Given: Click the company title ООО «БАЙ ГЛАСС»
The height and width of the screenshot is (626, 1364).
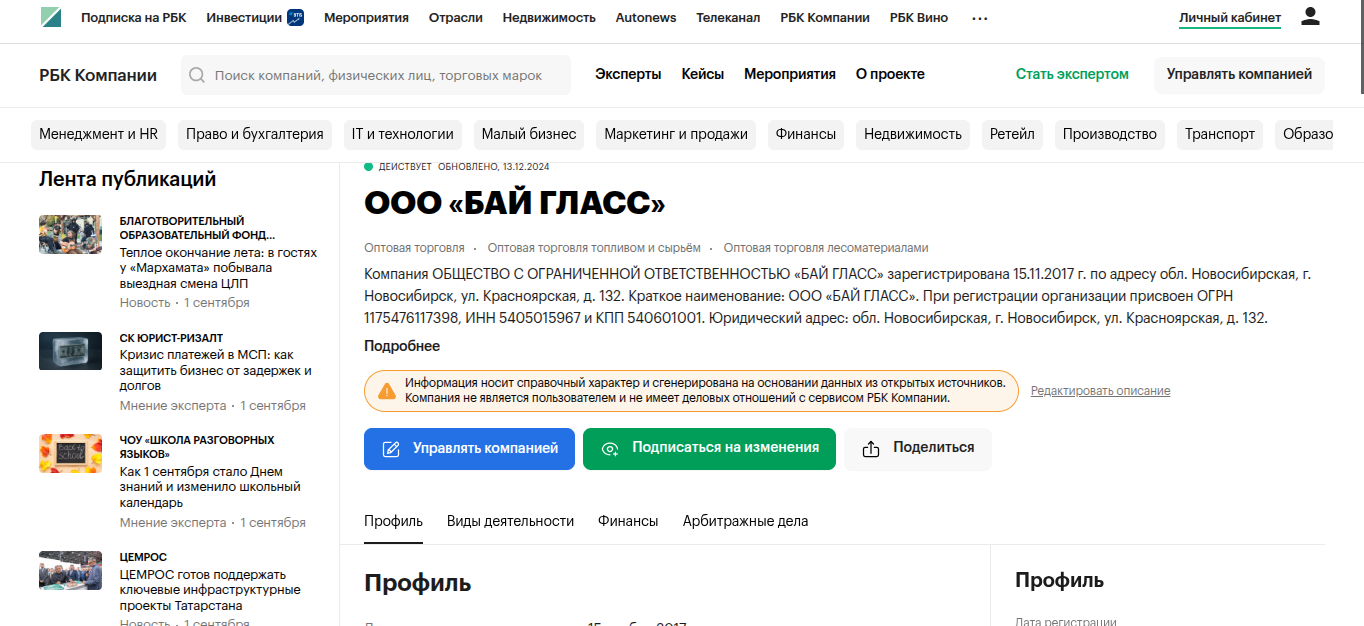Looking at the screenshot, I should coord(514,203).
